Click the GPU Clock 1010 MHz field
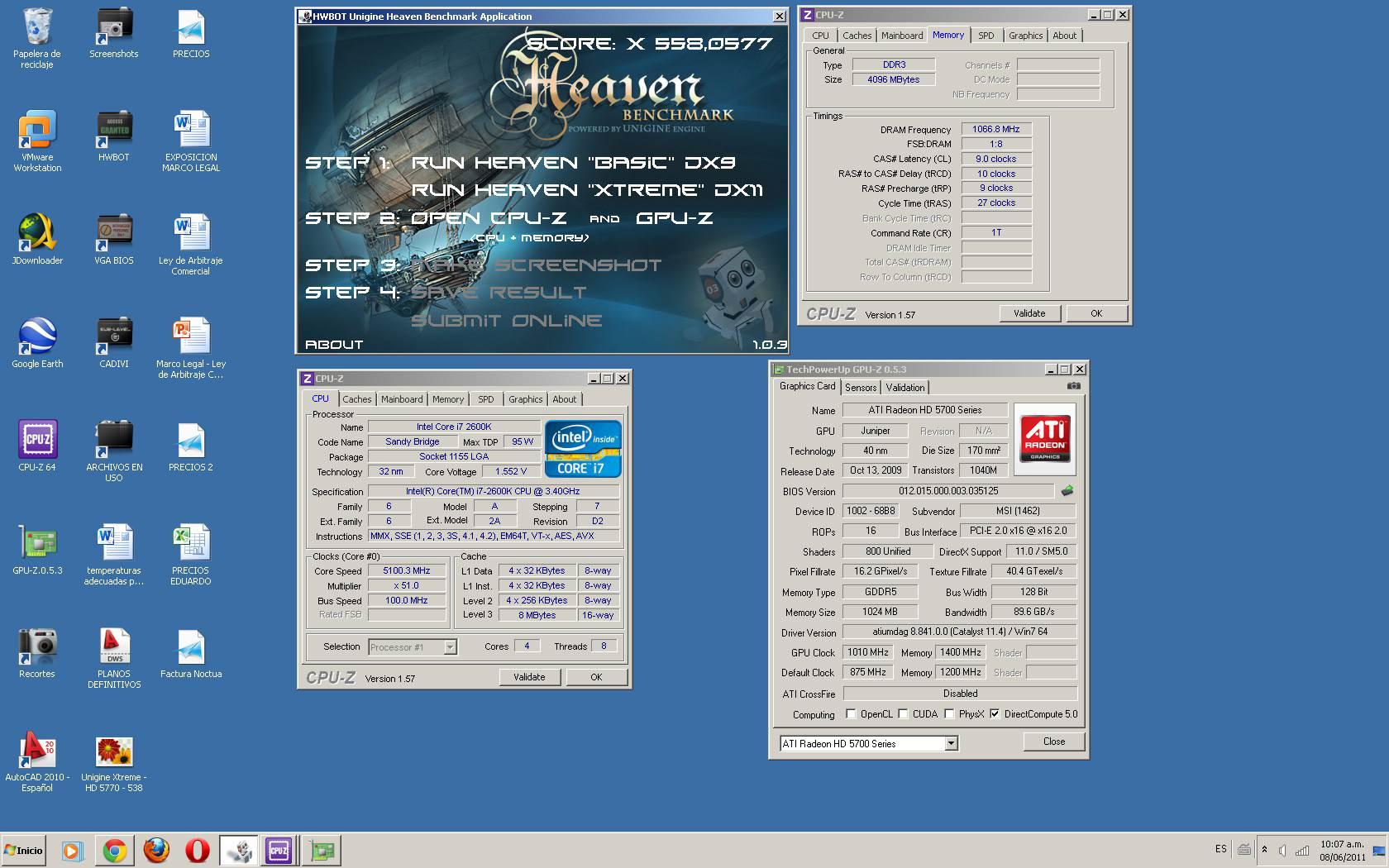Image resolution: width=1389 pixels, height=868 pixels. [x=868, y=652]
